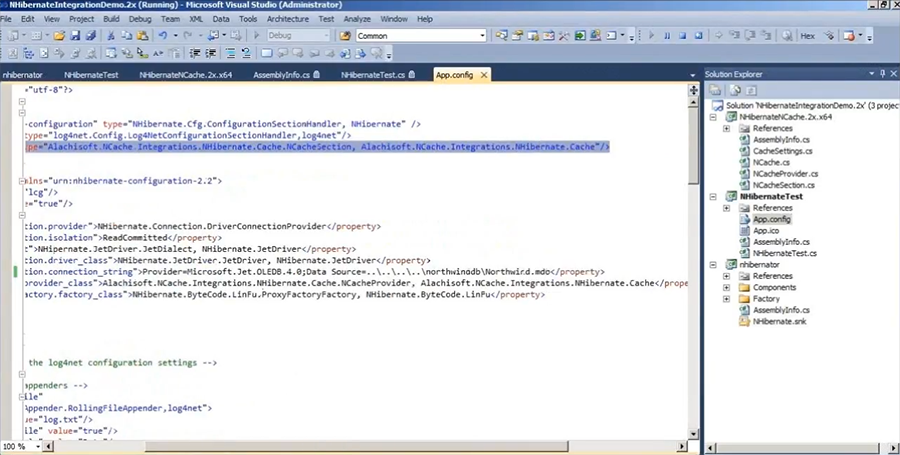This screenshot has height=455, width=900.
Task: Collapse outlining region above connection.provider property
Action: [x=22, y=215]
